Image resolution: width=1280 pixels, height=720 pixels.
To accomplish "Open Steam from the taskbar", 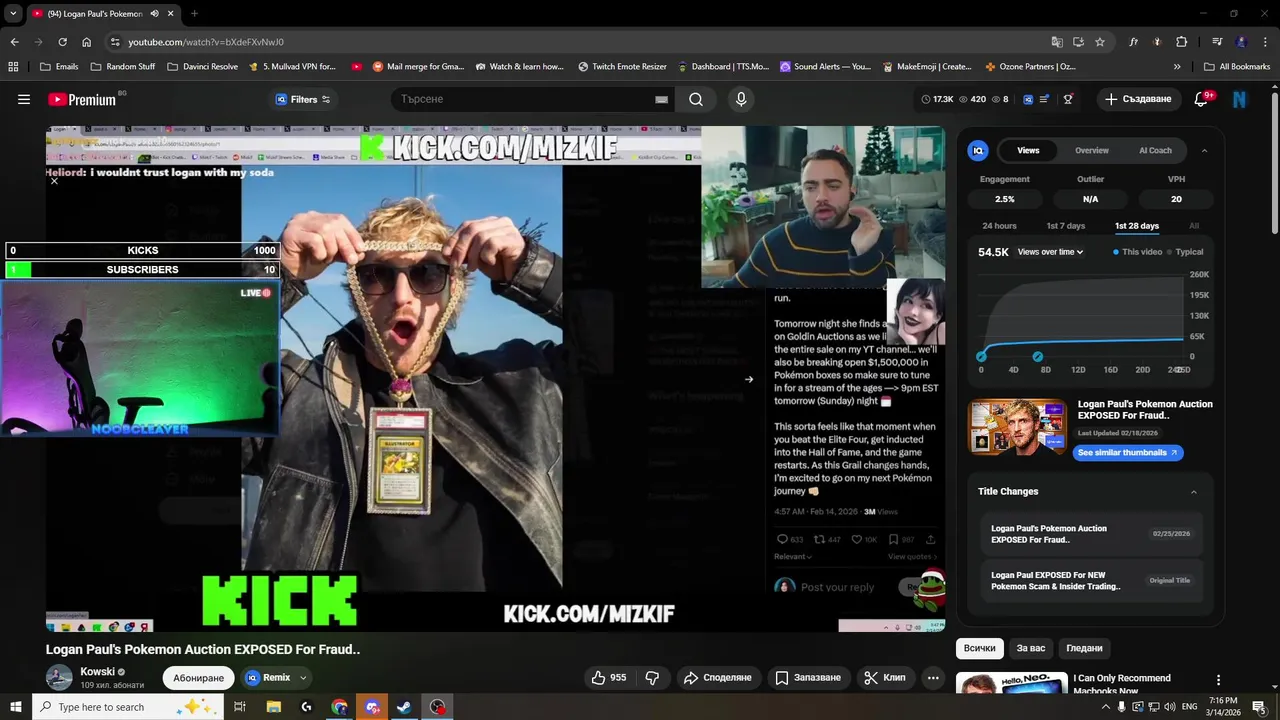I will pos(404,707).
